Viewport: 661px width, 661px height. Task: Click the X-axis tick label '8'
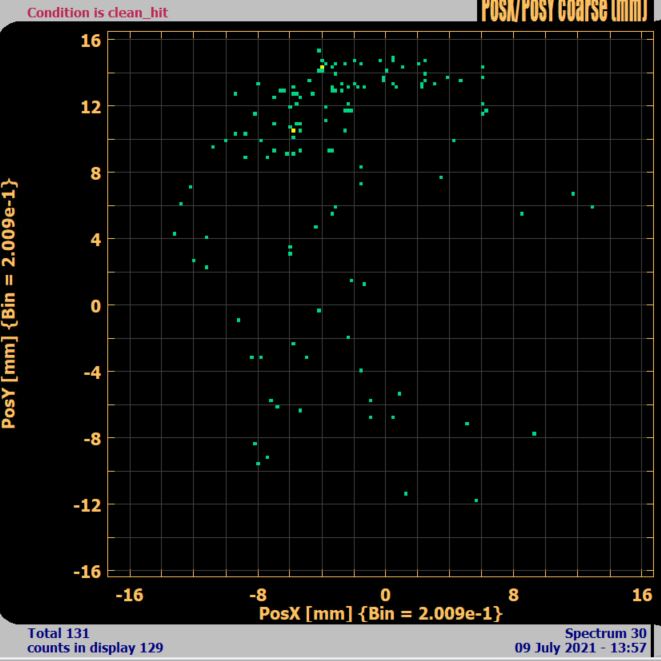(513, 594)
